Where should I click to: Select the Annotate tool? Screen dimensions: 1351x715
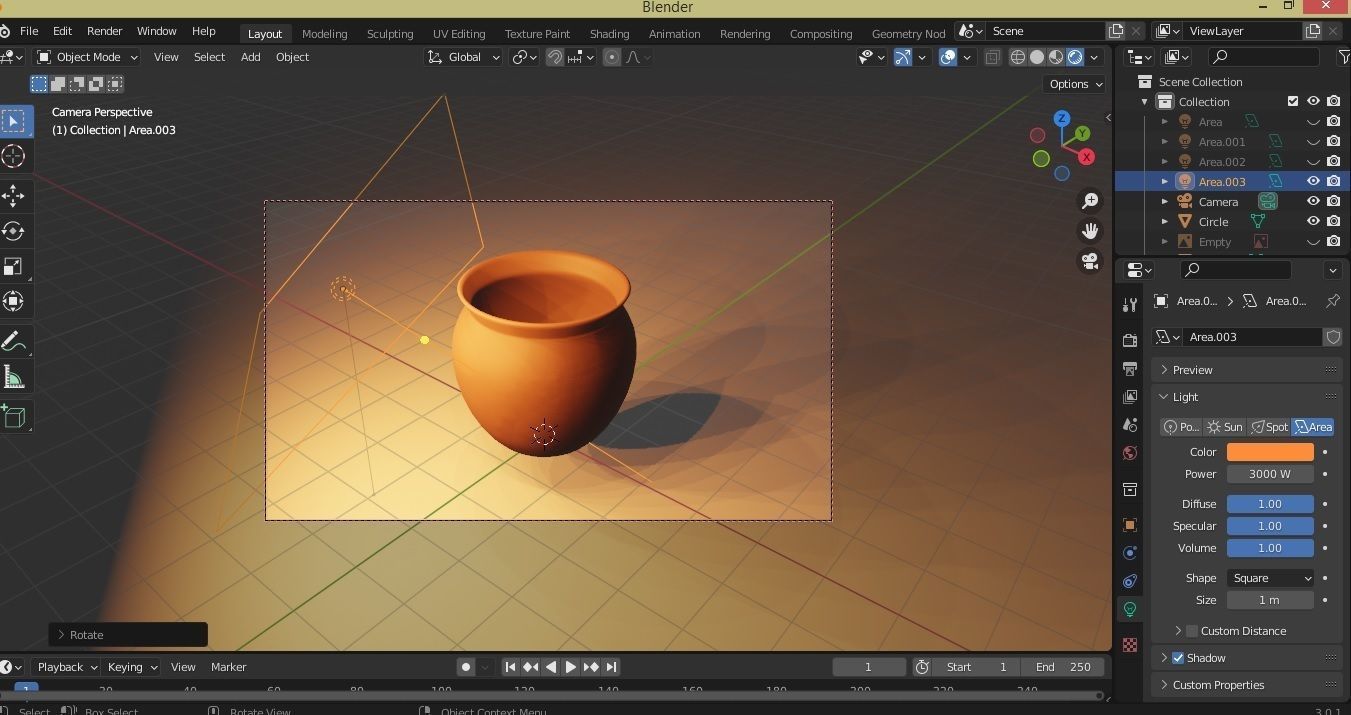pos(14,341)
